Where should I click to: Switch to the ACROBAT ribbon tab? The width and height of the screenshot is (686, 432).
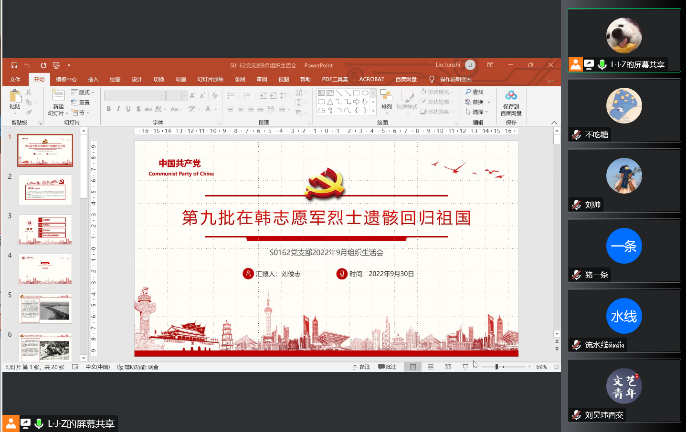coord(372,78)
